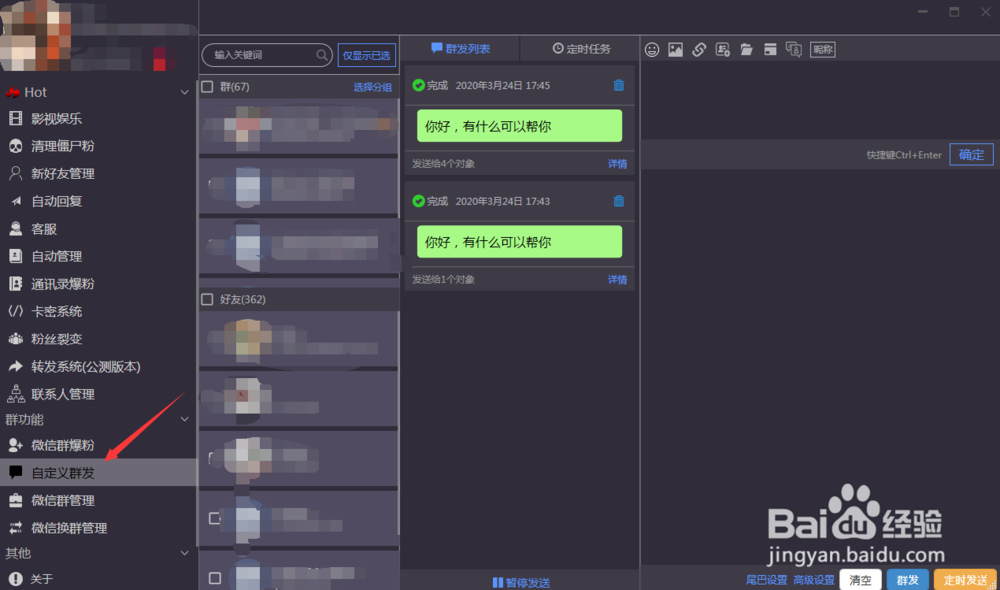View 详情 for the 1-recipient broadcast
This screenshot has width=1000, height=590.
(617, 279)
